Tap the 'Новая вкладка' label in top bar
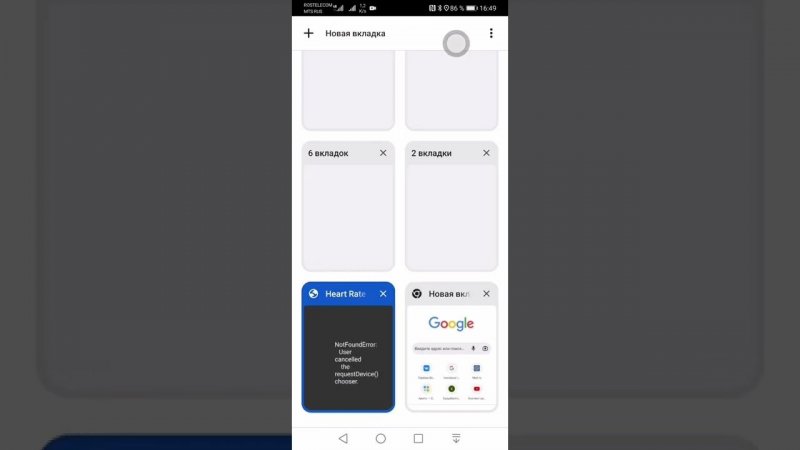Screen dimensions: 800x450 [355, 34]
